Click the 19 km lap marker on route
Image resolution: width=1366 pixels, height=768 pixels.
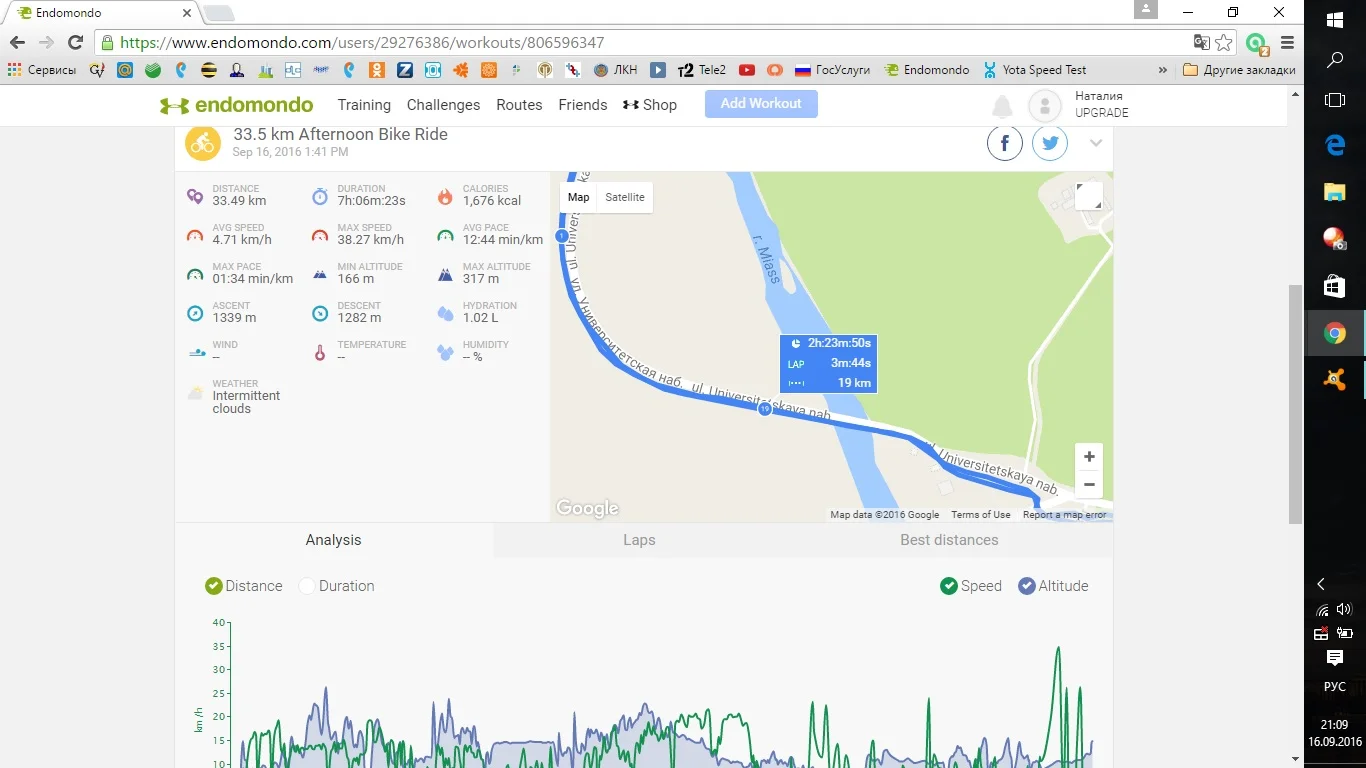coord(765,410)
